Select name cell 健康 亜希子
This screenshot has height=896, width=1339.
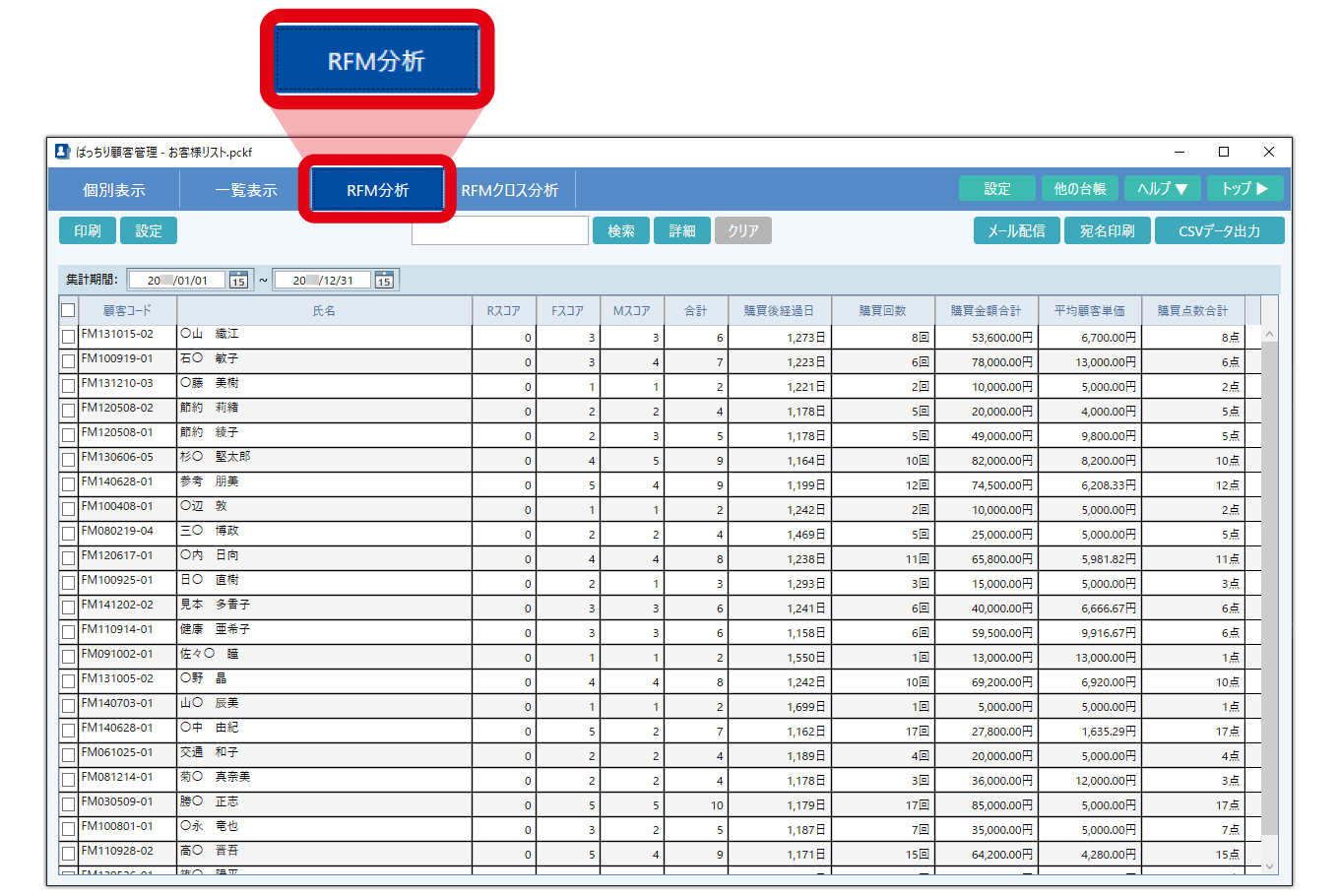(325, 631)
